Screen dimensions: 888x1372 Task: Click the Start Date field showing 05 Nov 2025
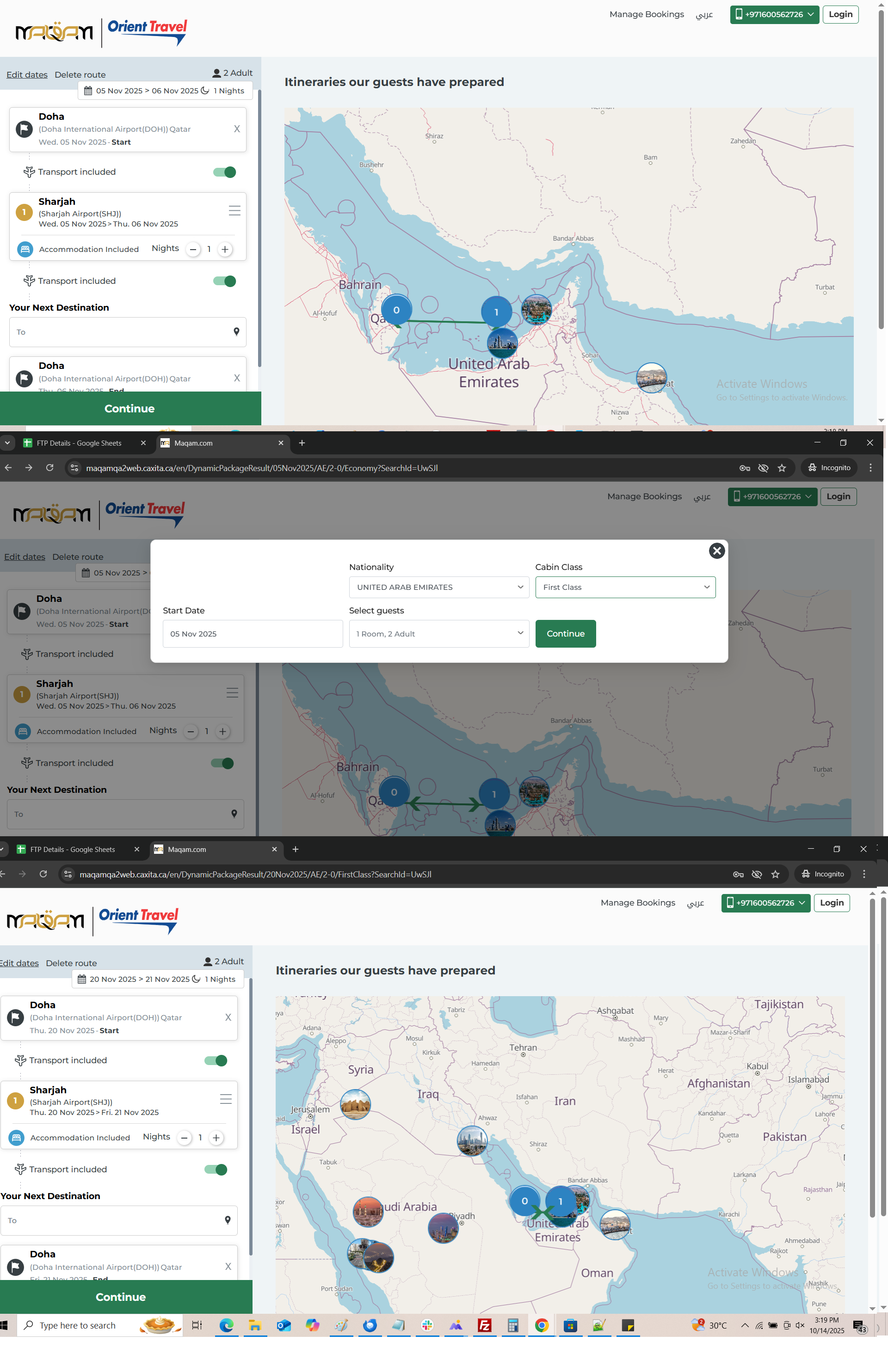[x=253, y=634]
